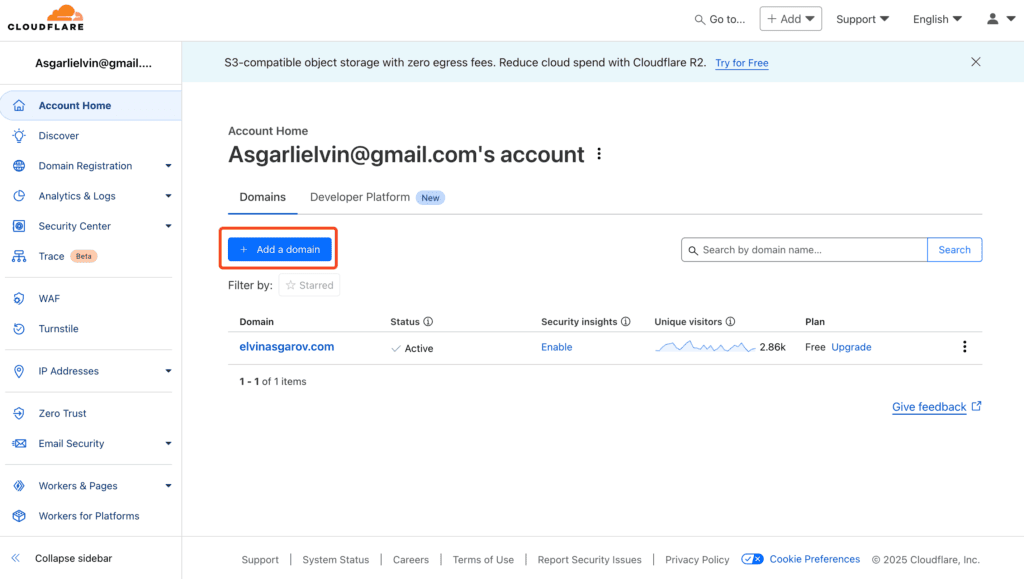The height and width of the screenshot is (579, 1024).
Task: Open the elvinasgarov.com domain link
Action: pos(287,347)
